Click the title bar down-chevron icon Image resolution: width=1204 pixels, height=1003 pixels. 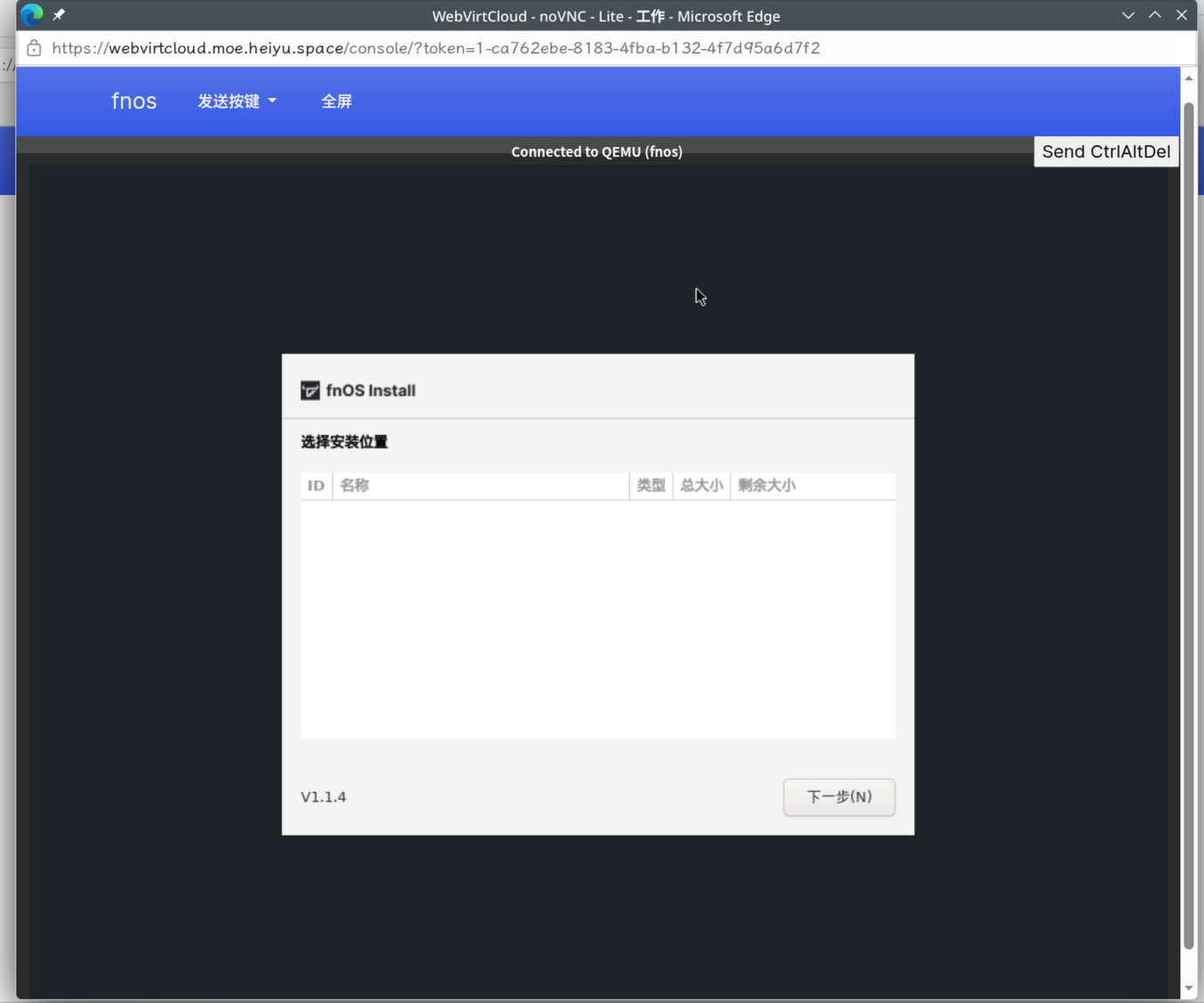click(1128, 15)
